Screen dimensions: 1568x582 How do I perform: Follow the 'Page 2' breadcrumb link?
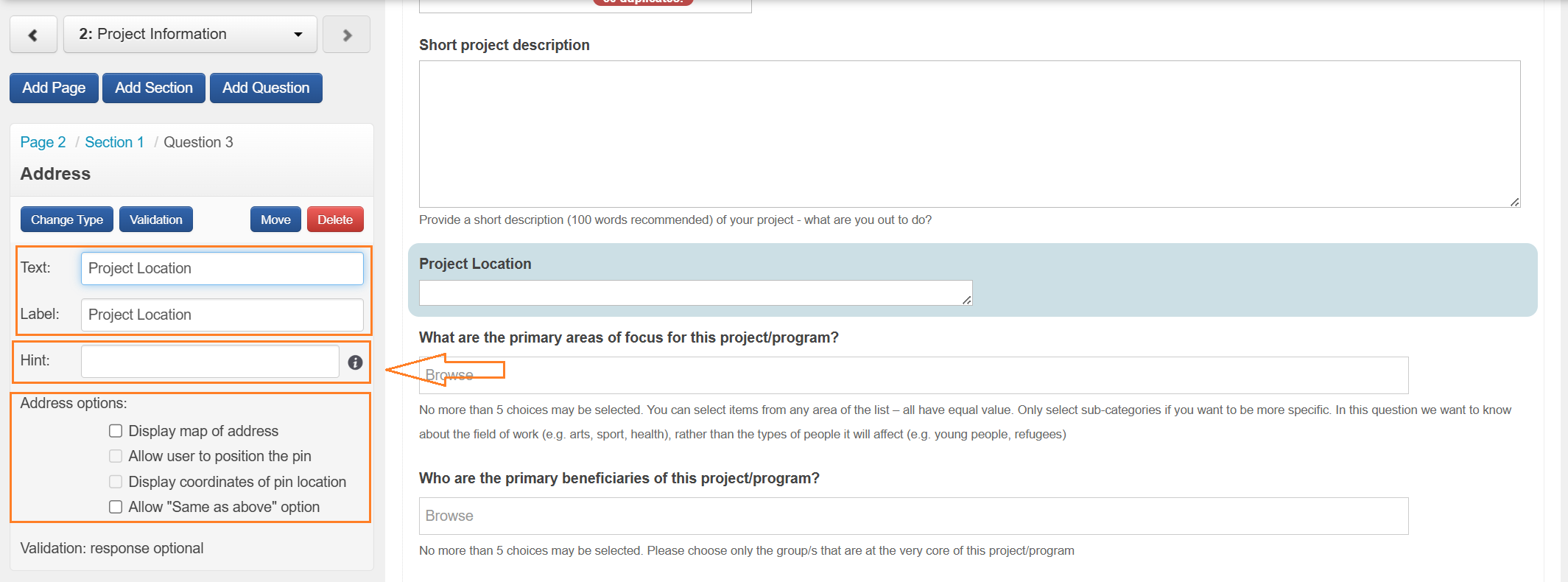(x=43, y=142)
